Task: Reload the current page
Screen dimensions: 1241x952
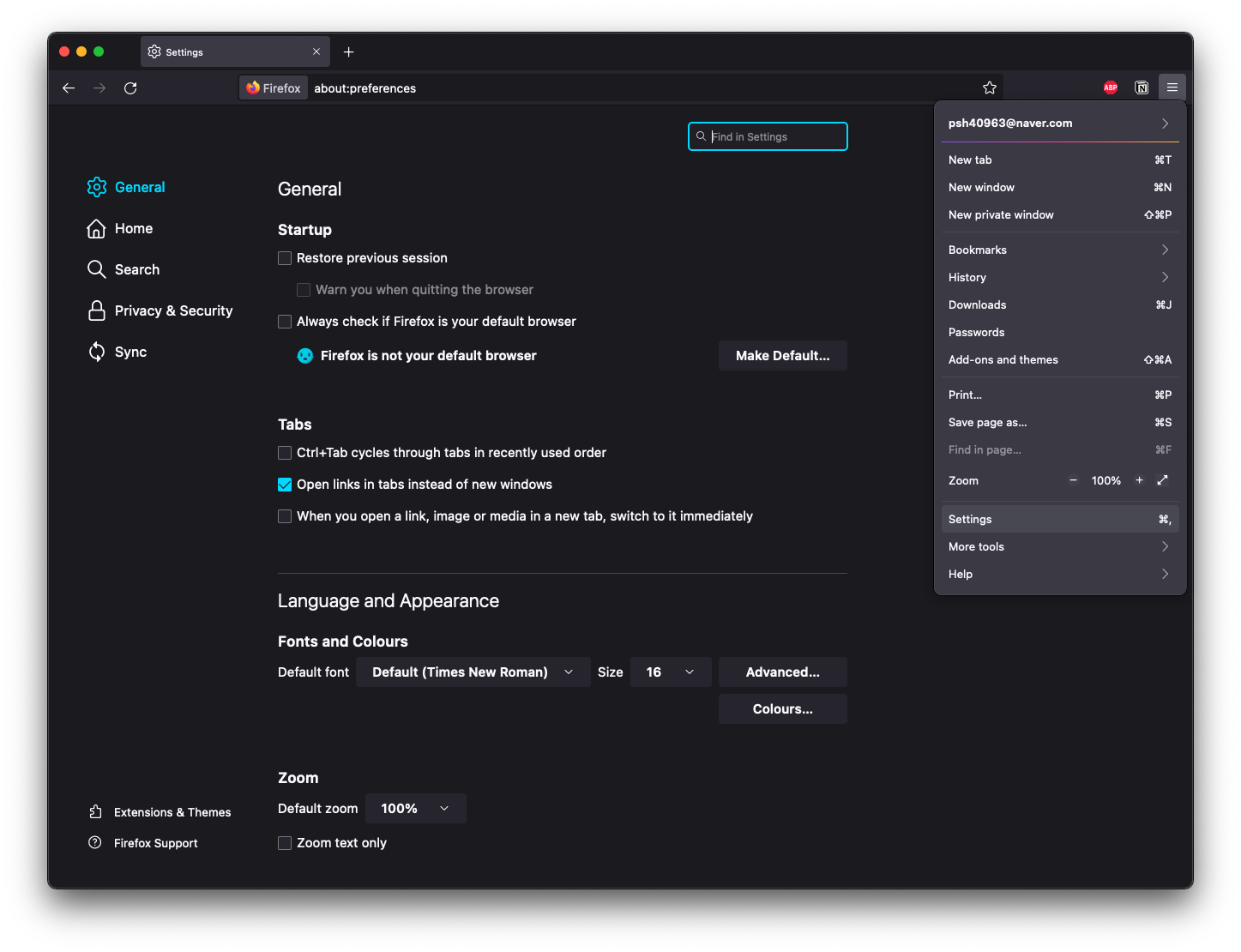Action: 130,88
